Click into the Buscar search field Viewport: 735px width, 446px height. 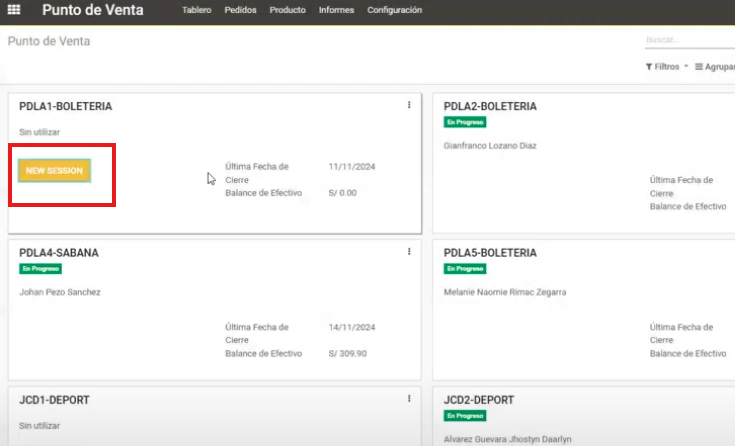689,40
